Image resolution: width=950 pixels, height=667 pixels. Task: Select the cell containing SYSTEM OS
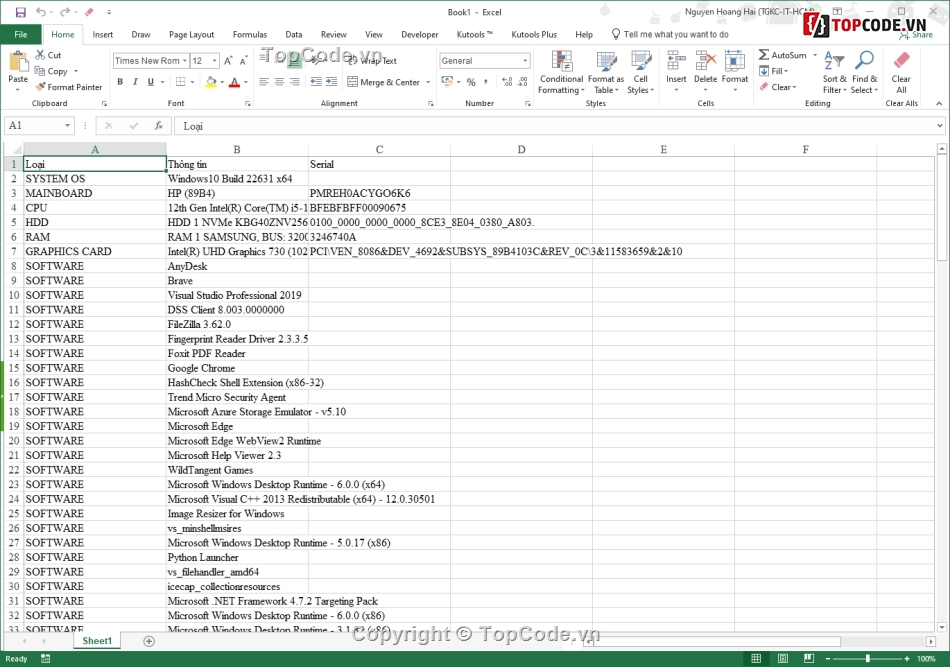pyautogui.click(x=94, y=178)
